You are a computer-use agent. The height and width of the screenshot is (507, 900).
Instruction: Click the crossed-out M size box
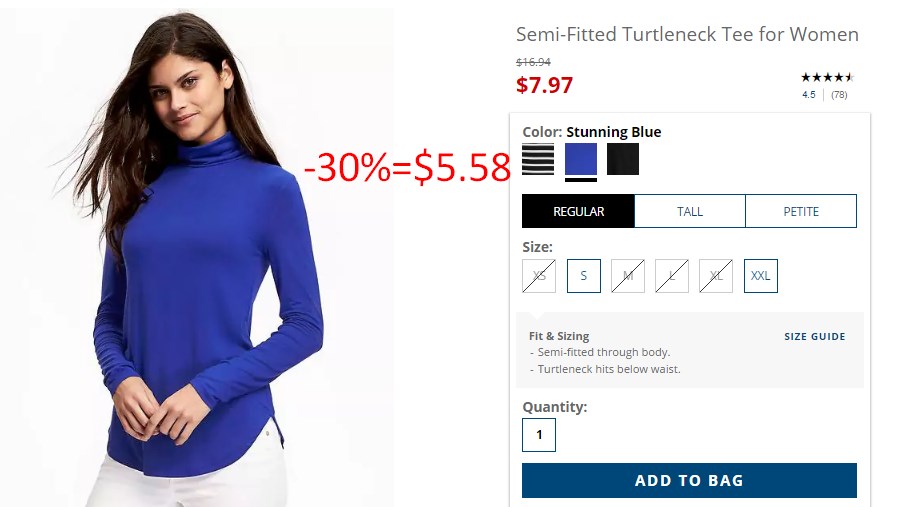(x=628, y=276)
